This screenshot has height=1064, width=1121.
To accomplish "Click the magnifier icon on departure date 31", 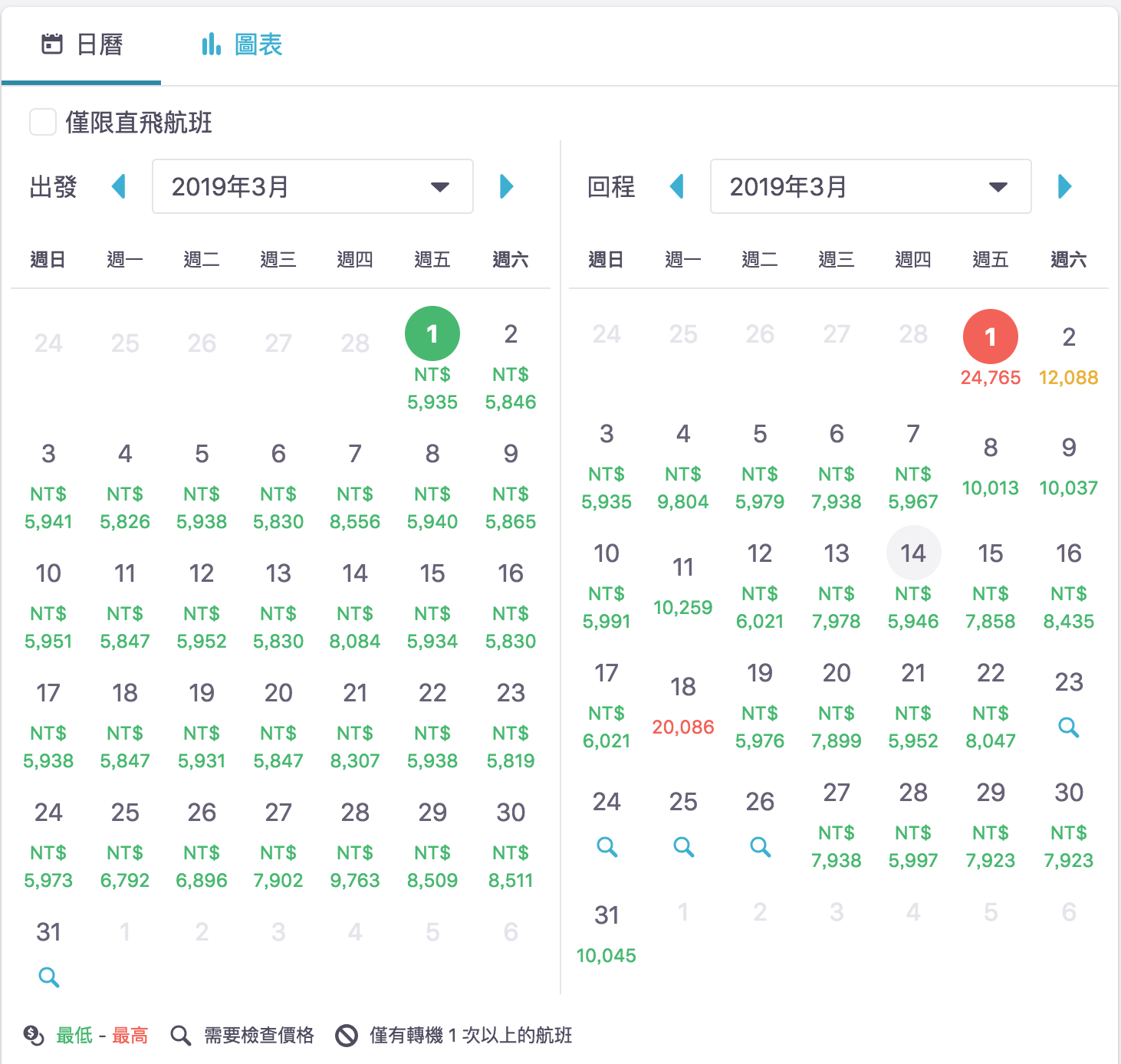I will (x=49, y=978).
